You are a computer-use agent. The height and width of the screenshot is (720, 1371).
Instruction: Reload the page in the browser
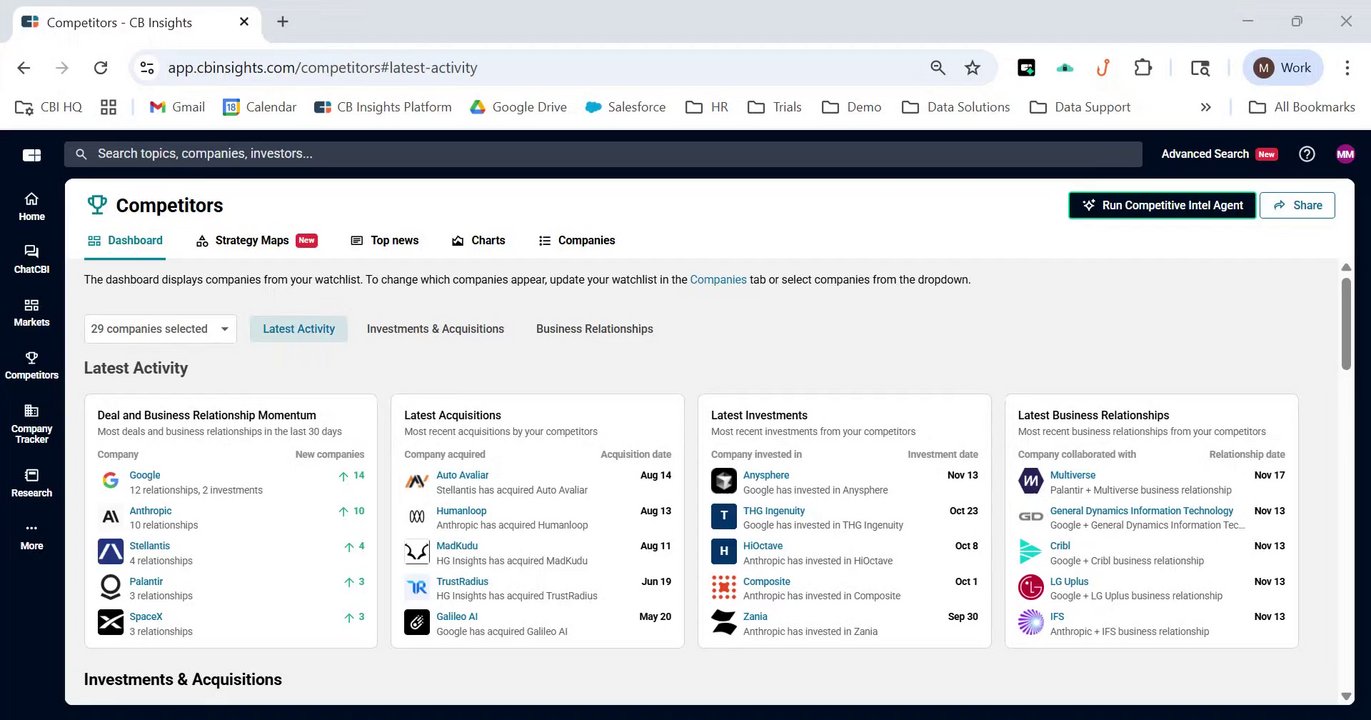[x=100, y=68]
